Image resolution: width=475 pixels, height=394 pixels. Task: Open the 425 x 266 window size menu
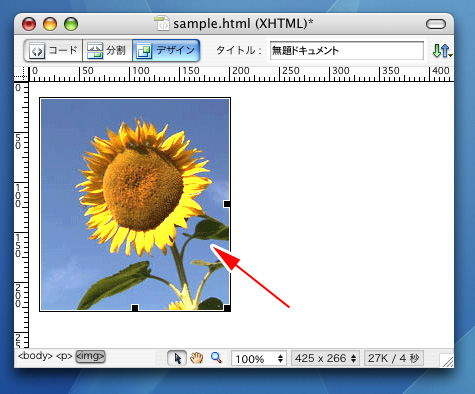click(x=325, y=359)
